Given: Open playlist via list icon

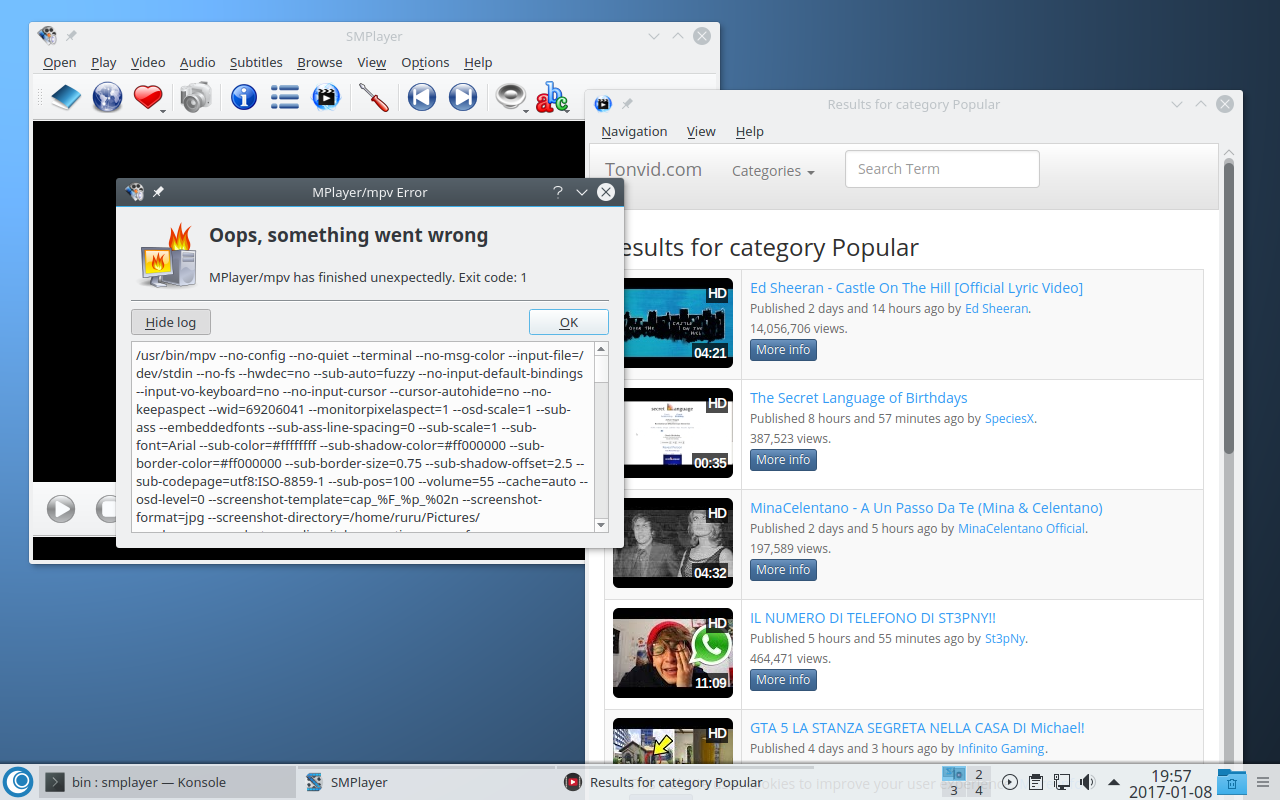Looking at the screenshot, I should pyautogui.click(x=285, y=97).
